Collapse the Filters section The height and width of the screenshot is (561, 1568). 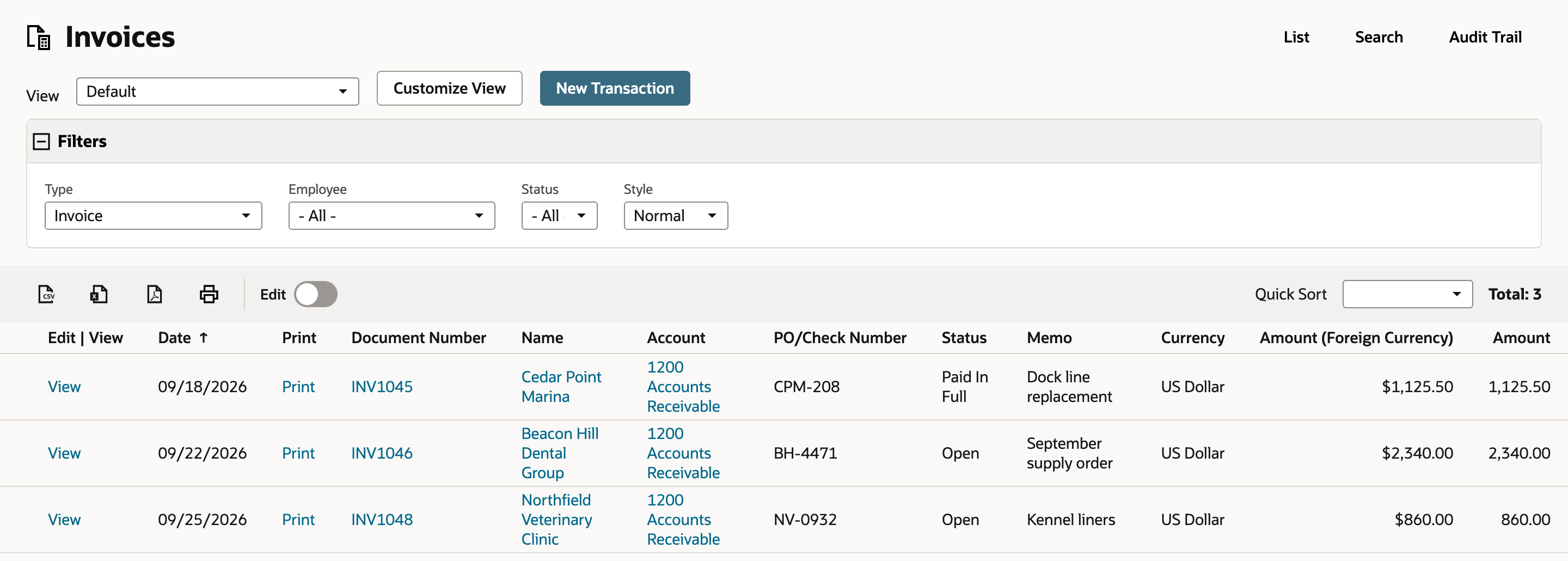point(41,141)
